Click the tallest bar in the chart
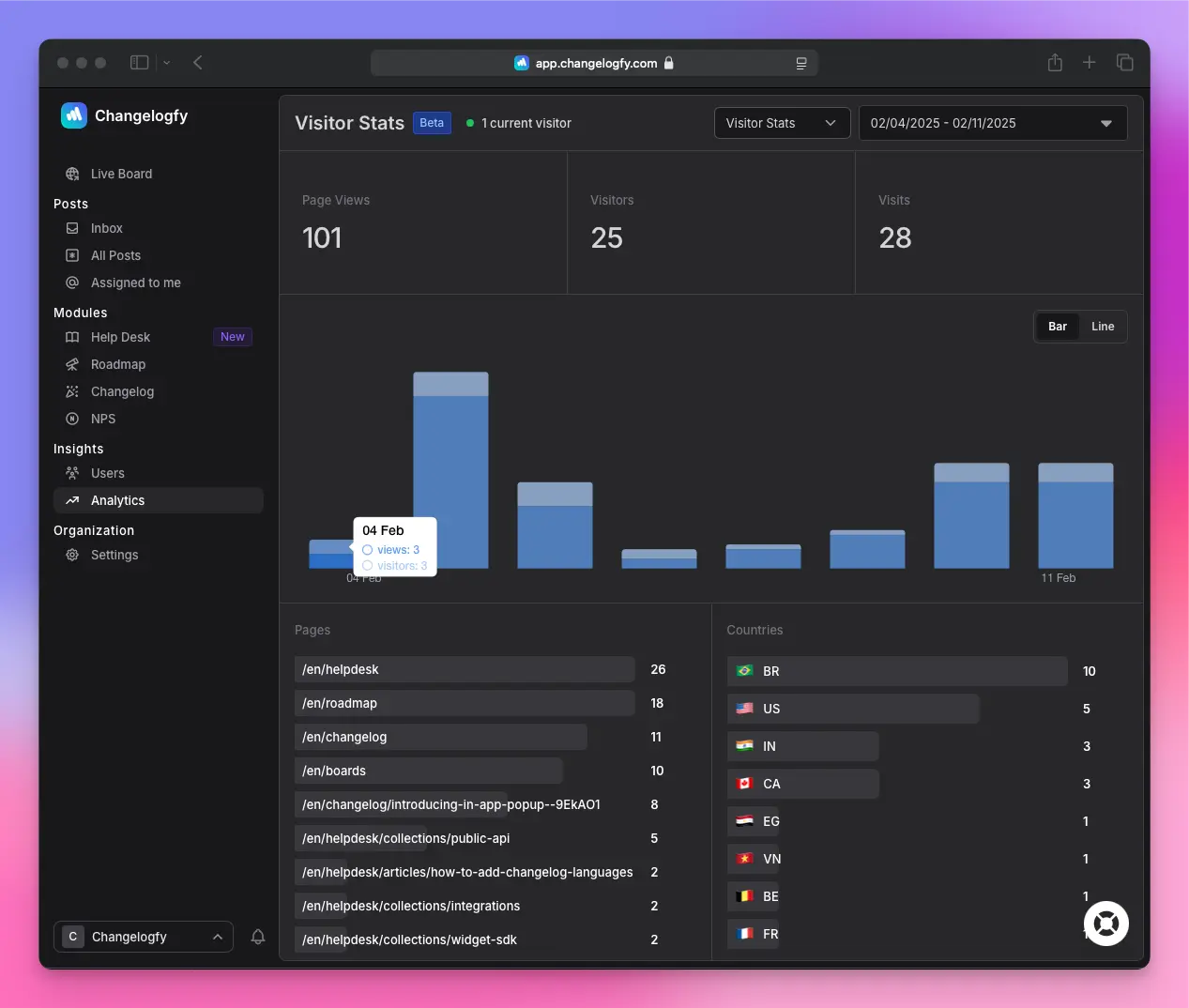The width and height of the screenshot is (1189, 1008). point(450,470)
